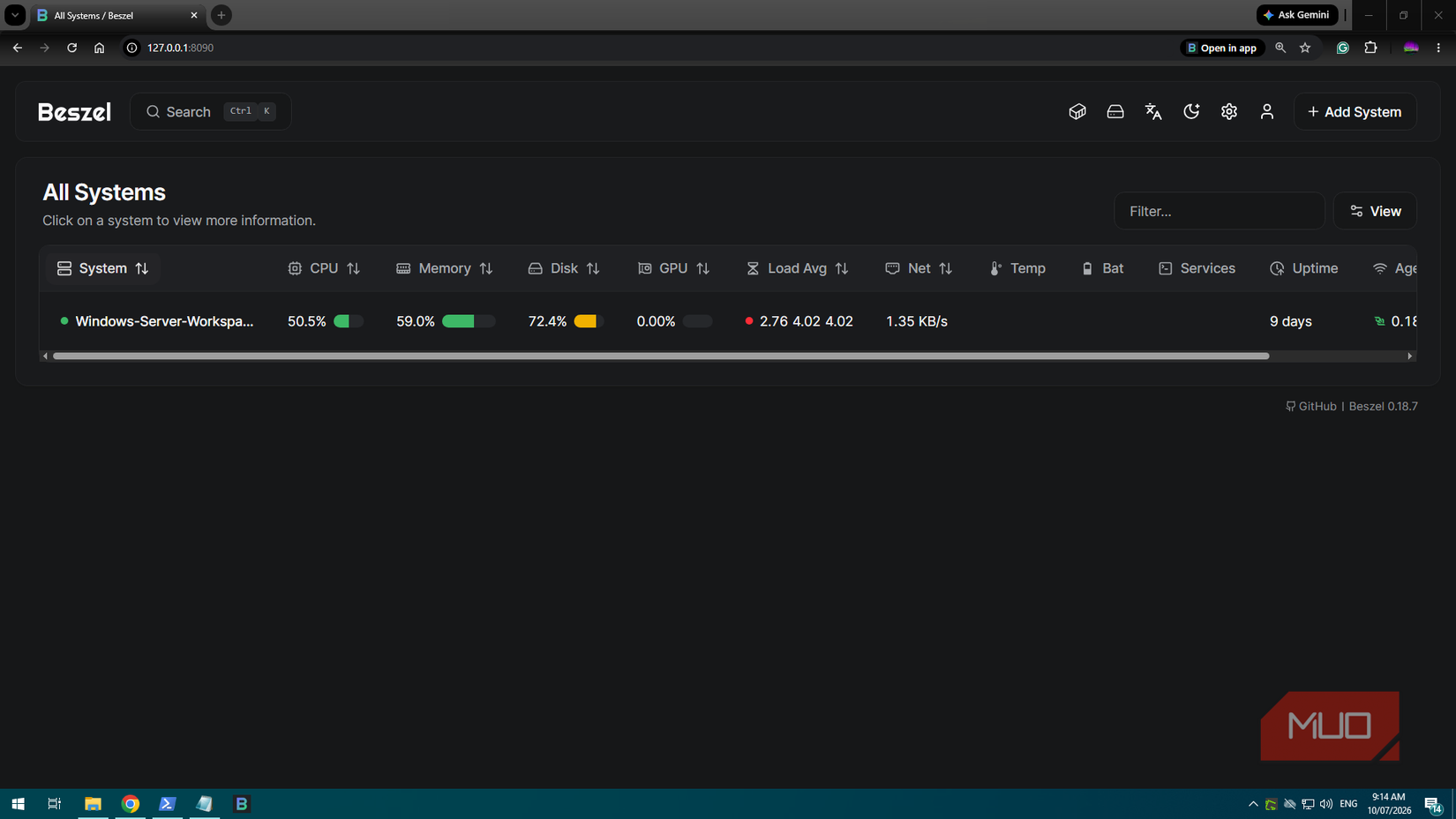Click the Uptime column header

[x=1303, y=268]
